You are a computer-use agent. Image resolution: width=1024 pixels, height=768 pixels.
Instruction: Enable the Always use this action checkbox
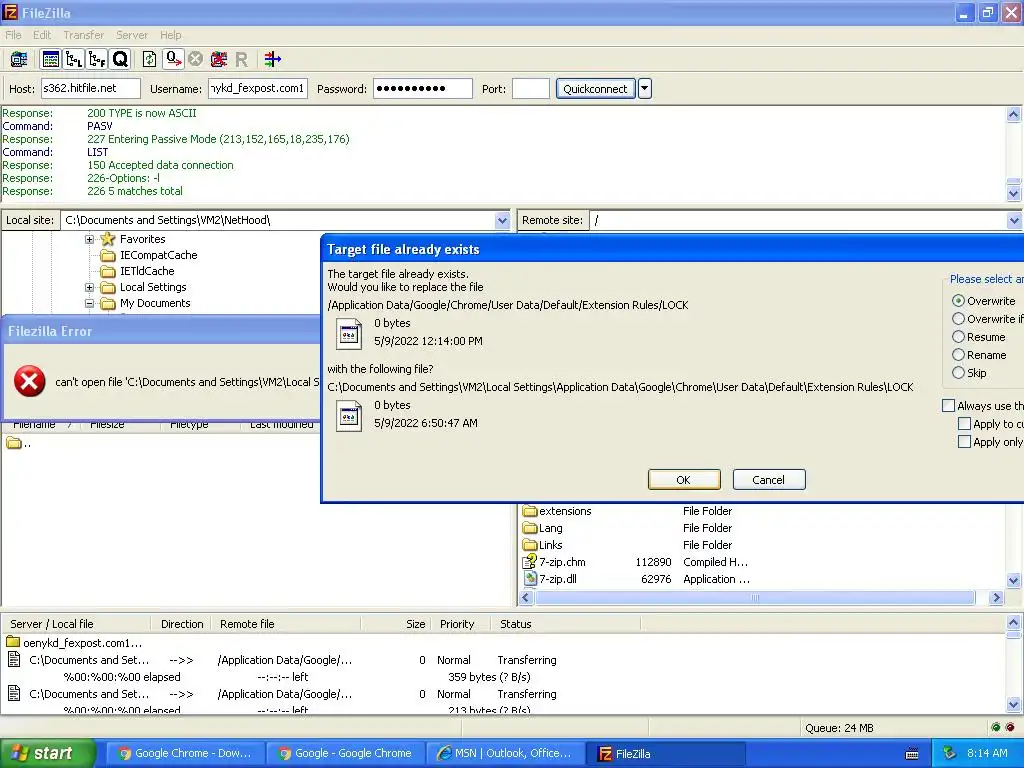[x=948, y=406]
